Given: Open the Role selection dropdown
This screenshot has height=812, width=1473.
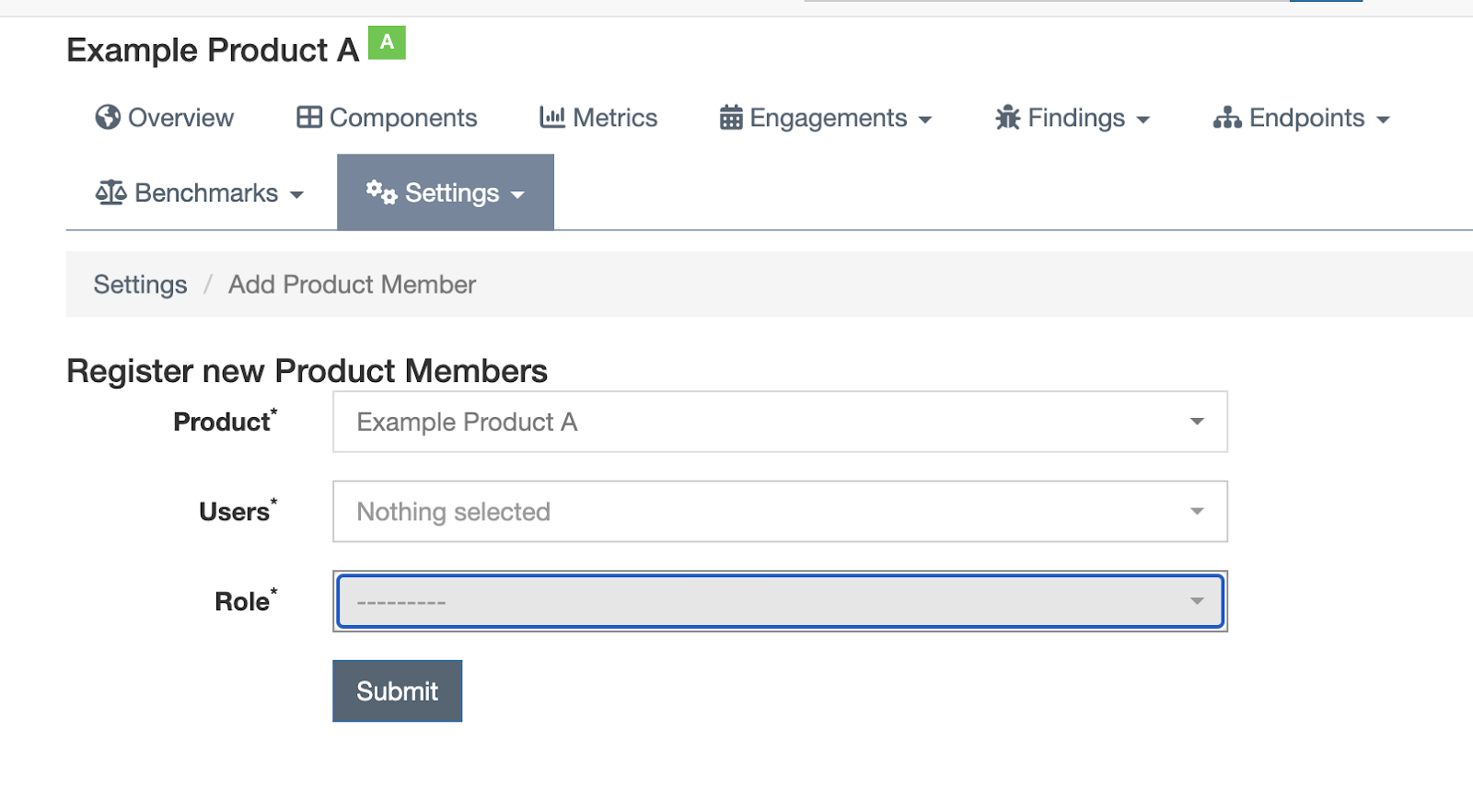Looking at the screenshot, I should click(779, 601).
